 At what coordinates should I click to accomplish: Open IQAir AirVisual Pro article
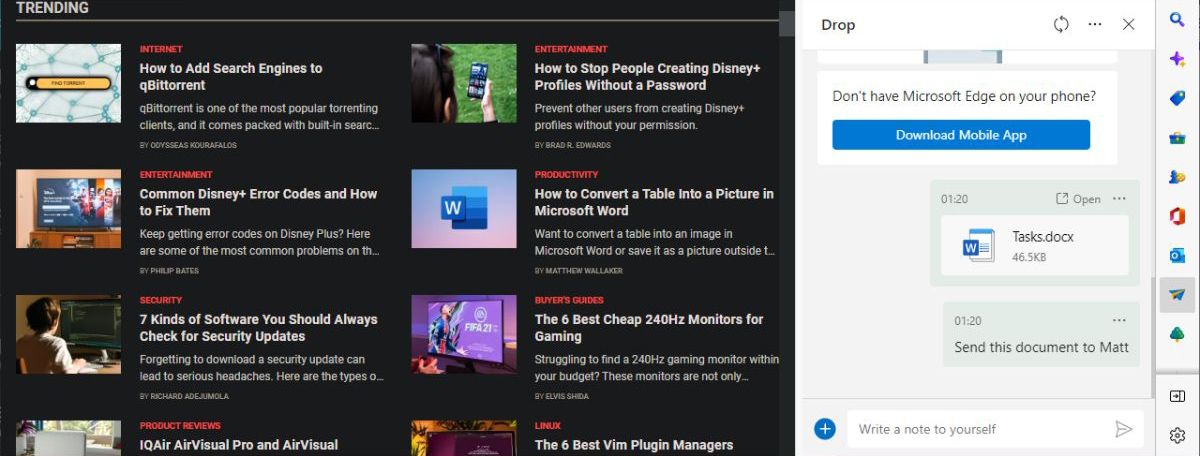239,445
